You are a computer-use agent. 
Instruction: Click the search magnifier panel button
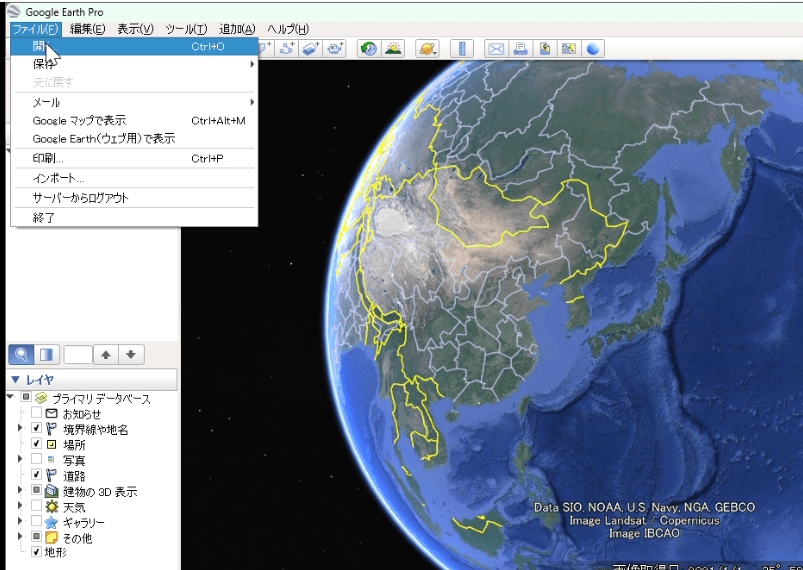pyautogui.click(x=22, y=354)
